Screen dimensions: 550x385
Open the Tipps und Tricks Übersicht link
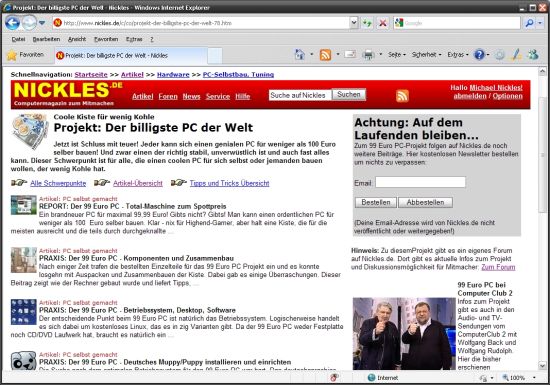[x=229, y=183]
